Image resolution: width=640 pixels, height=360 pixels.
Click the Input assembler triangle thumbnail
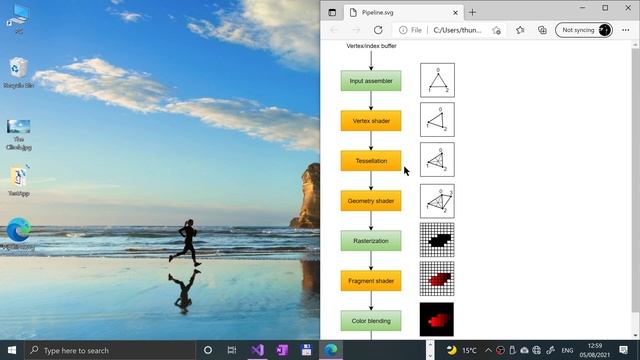point(437,80)
